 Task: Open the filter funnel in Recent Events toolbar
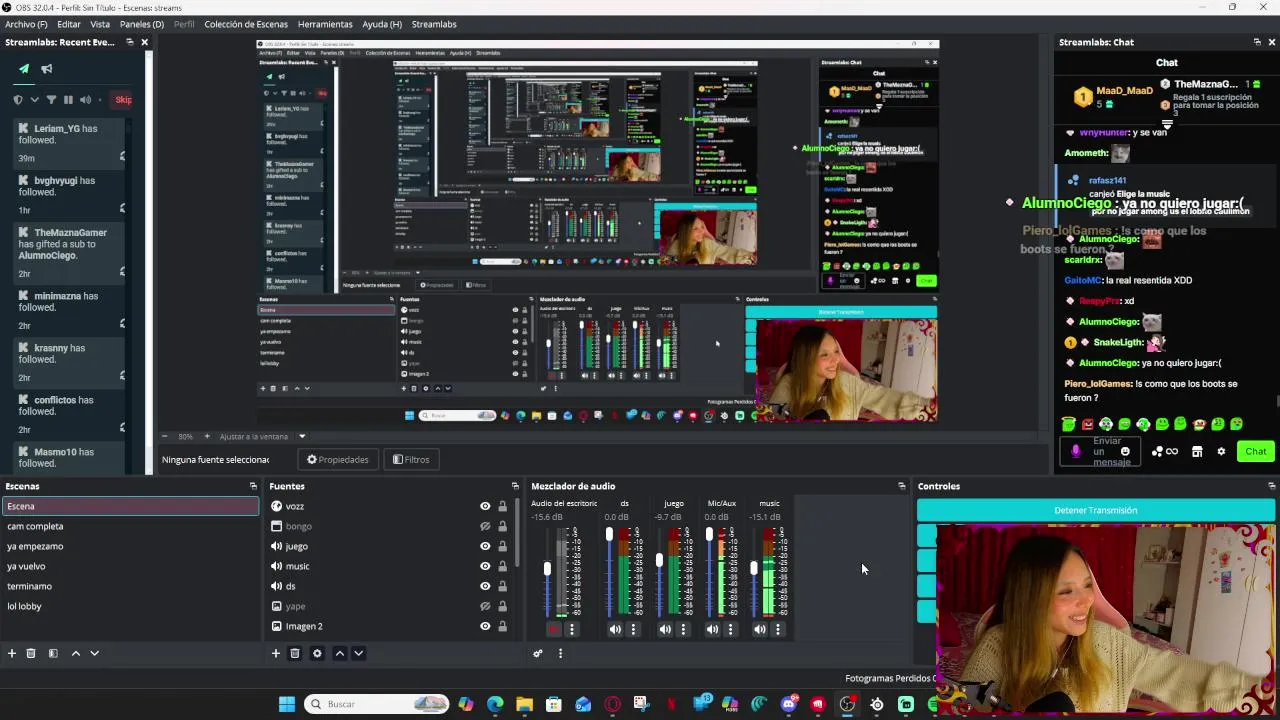tap(51, 100)
